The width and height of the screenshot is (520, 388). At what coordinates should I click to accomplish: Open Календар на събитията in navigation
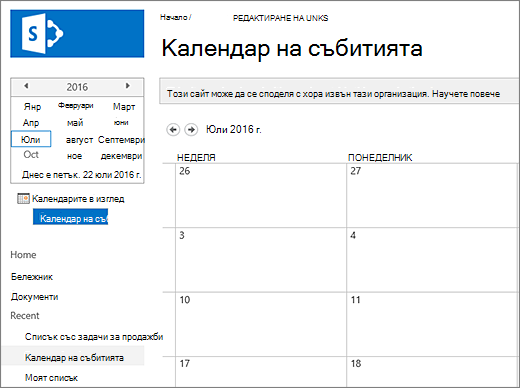(74, 358)
